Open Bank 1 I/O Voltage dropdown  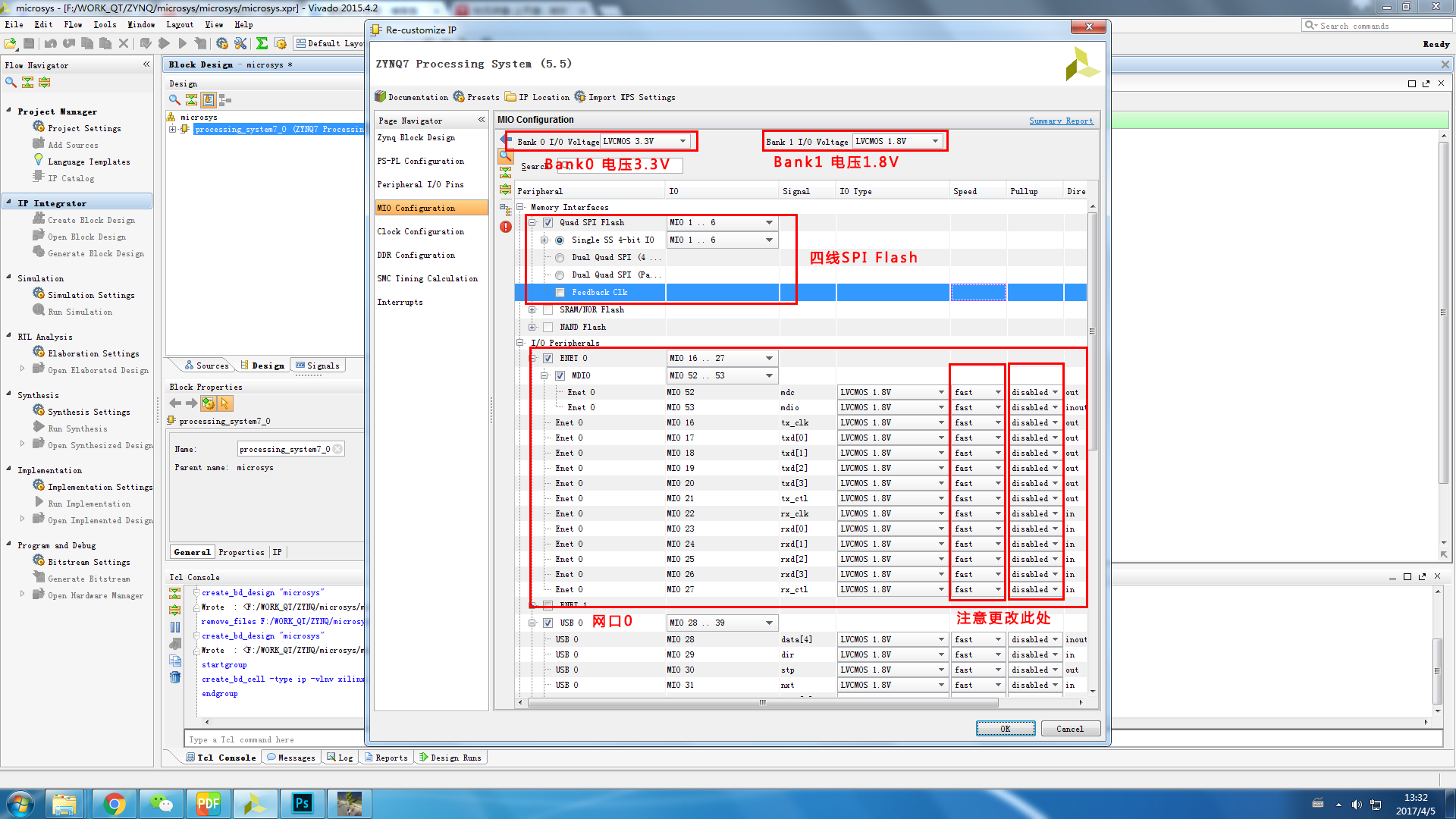898,141
